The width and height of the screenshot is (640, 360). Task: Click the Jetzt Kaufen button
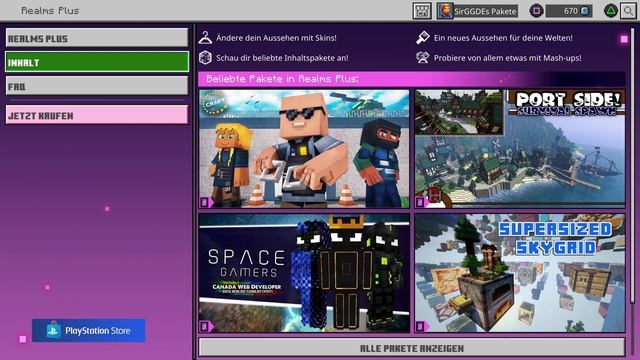(x=97, y=115)
